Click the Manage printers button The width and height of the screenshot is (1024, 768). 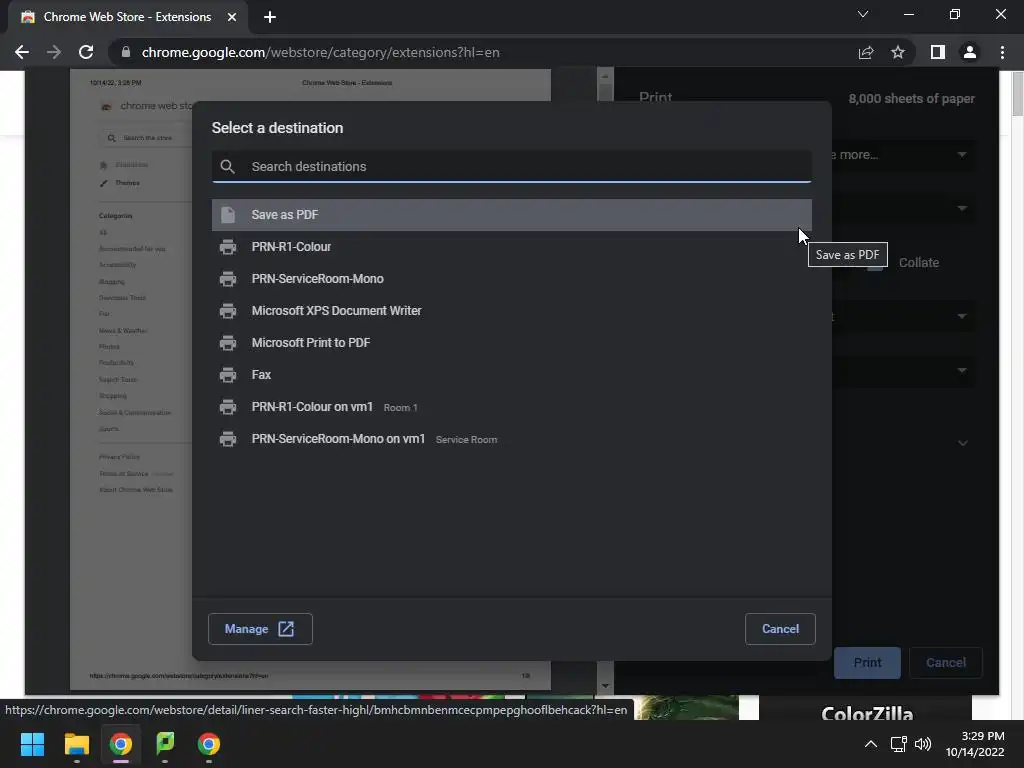[260, 629]
